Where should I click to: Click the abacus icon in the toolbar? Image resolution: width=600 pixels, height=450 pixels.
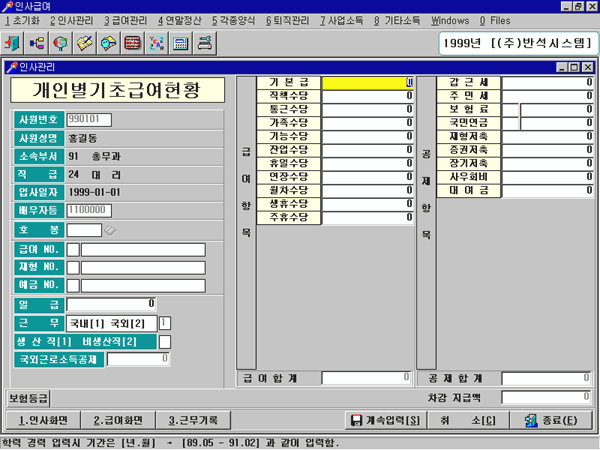(x=133, y=44)
